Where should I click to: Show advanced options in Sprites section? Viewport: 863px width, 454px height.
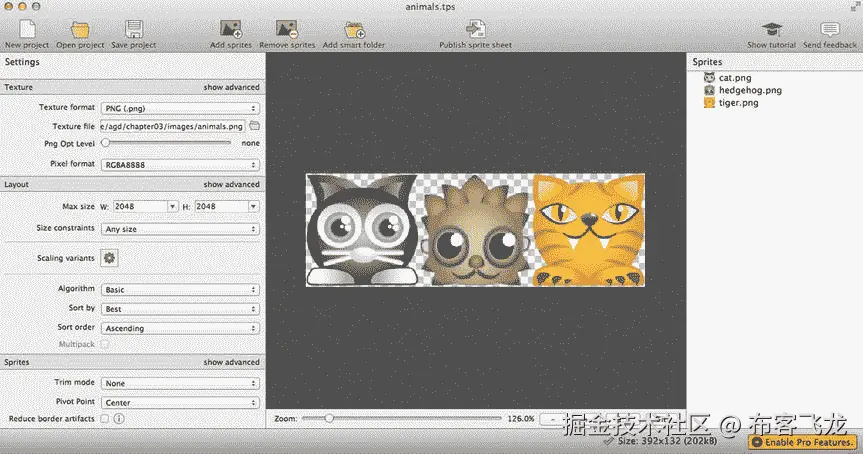231,362
